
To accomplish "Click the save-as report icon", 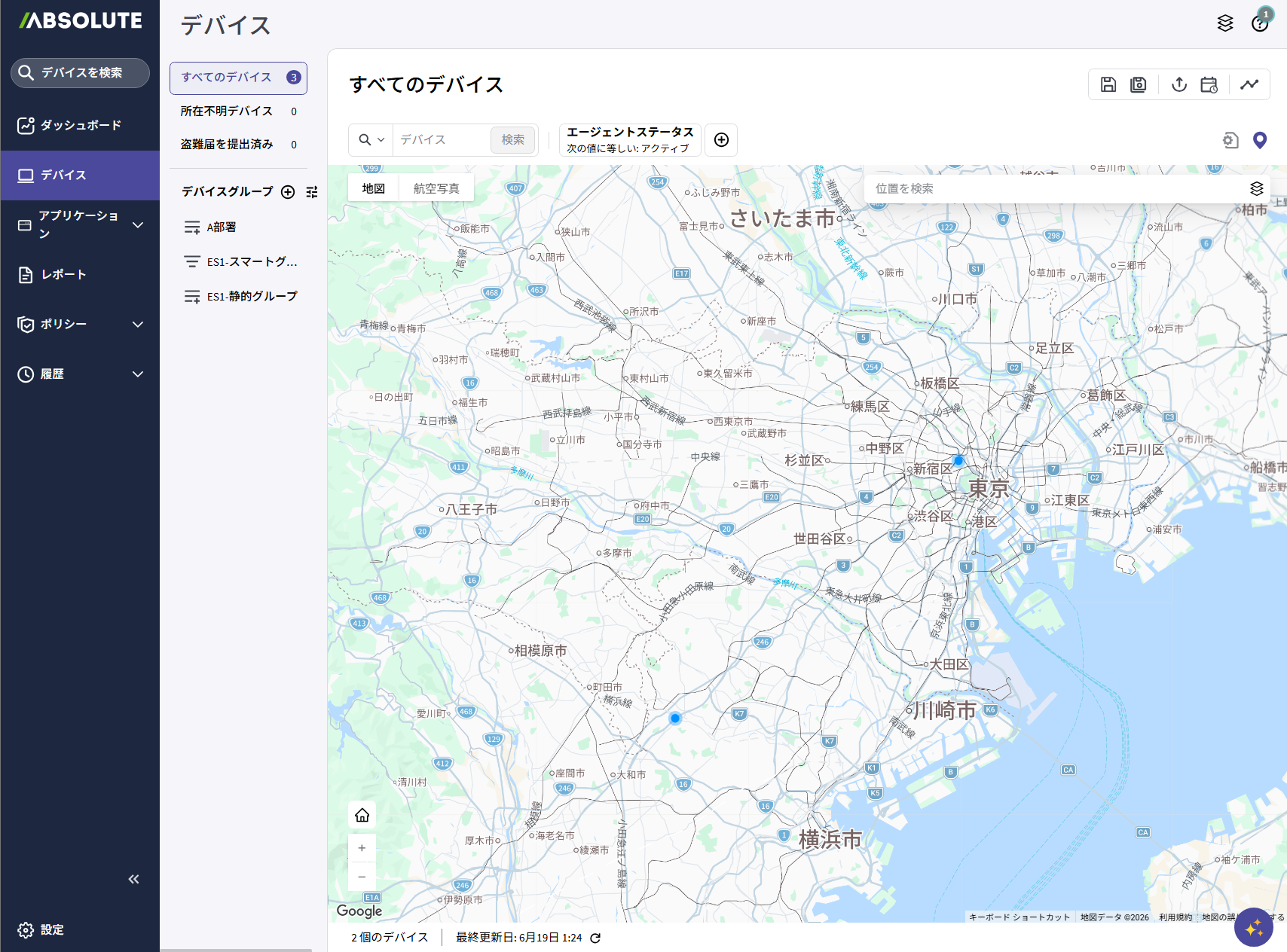I will click(x=1139, y=84).
